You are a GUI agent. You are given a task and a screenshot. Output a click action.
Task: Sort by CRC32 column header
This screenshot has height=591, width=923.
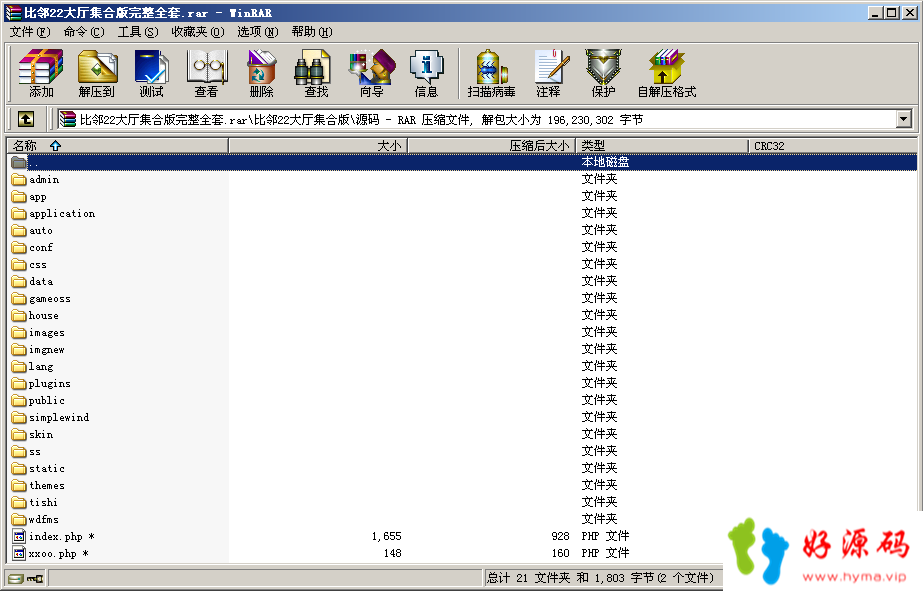click(832, 145)
